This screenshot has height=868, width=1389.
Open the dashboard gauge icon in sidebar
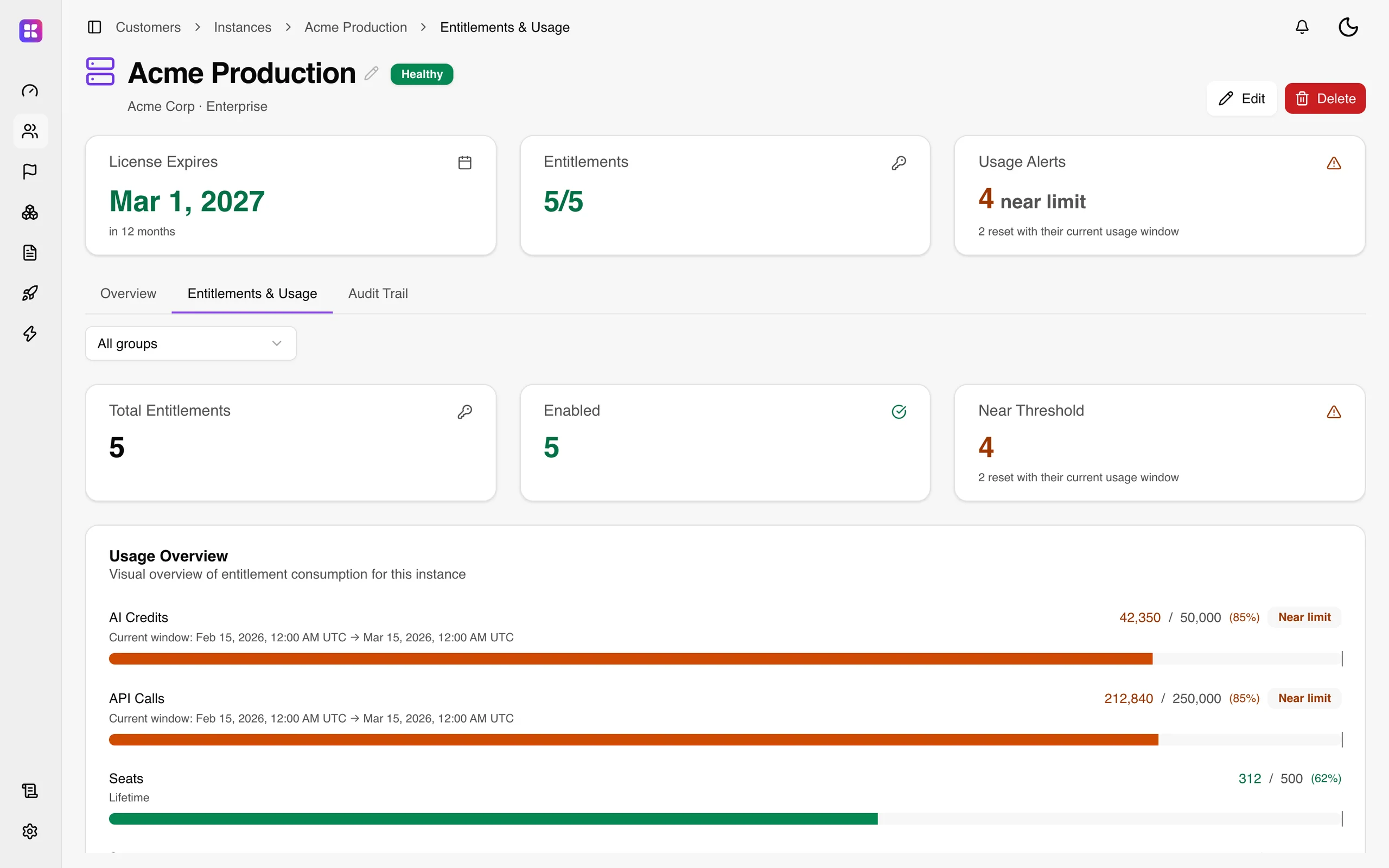tap(30, 91)
